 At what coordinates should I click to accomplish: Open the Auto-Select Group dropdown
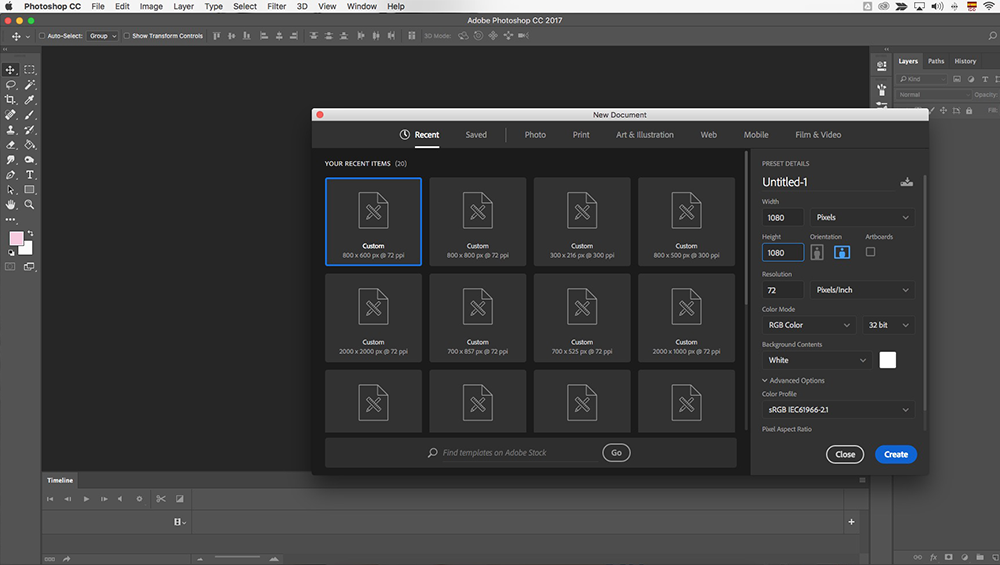(103, 36)
